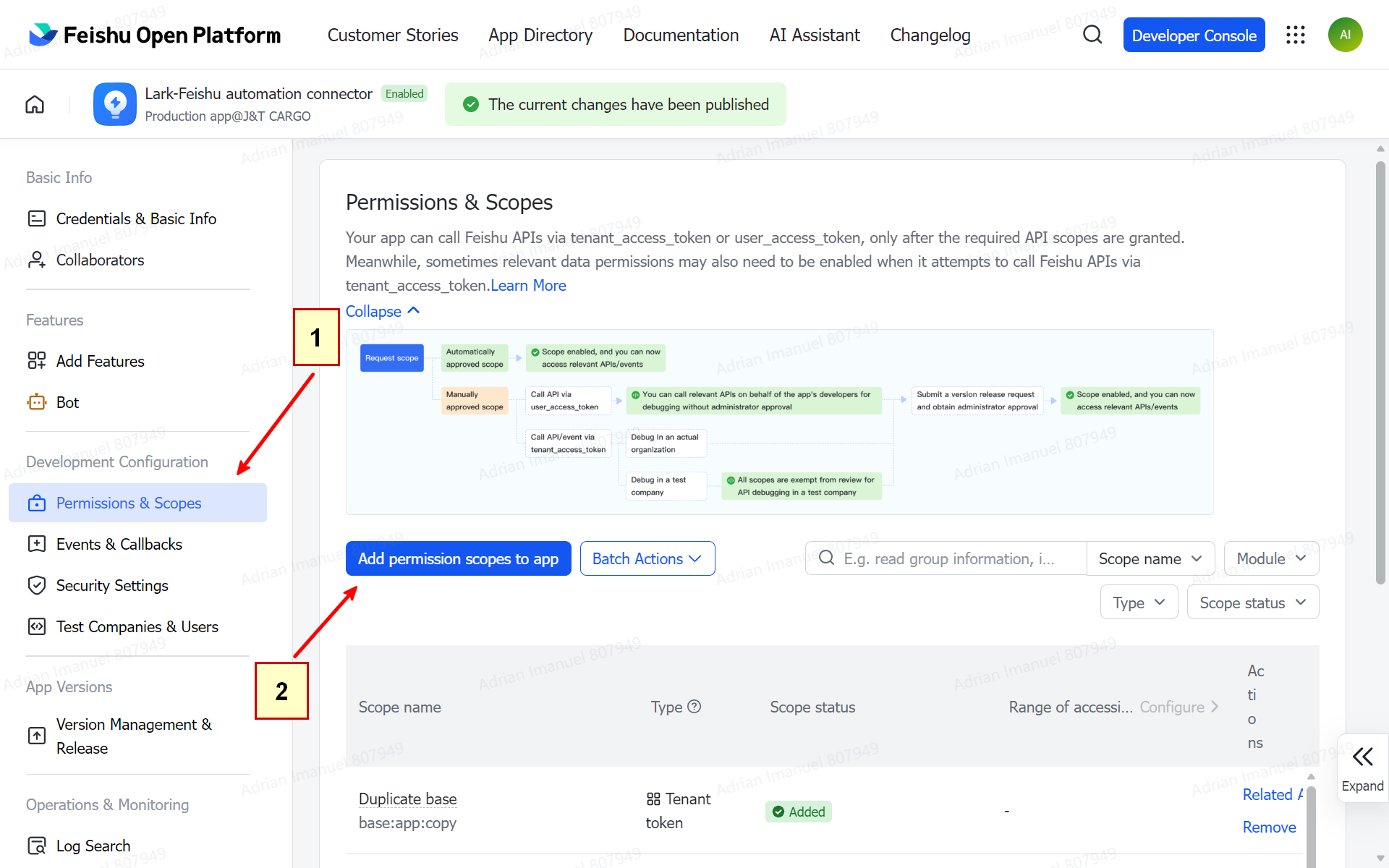Screen dimensions: 1389x868
Task: Open the Module filter dropdown
Action: 1271,558
